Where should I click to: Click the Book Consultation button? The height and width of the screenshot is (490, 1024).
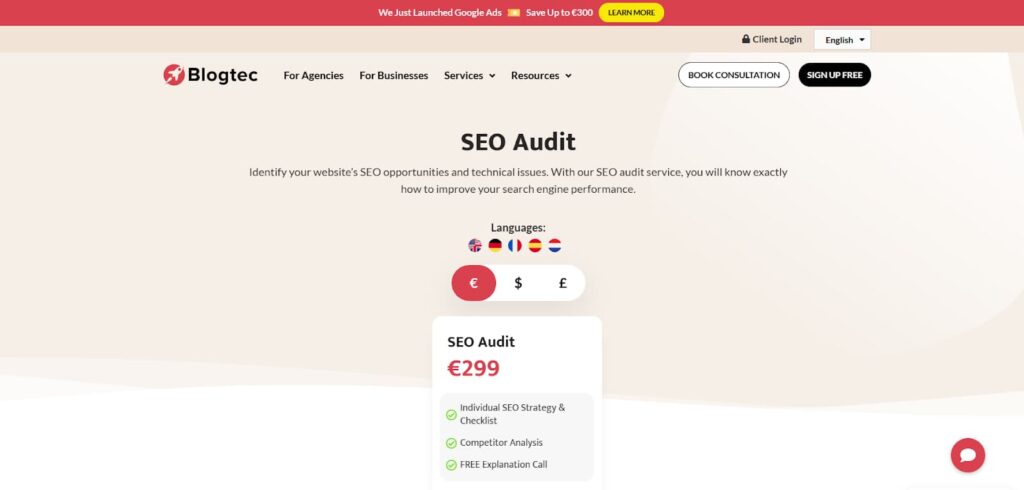pyautogui.click(x=733, y=75)
